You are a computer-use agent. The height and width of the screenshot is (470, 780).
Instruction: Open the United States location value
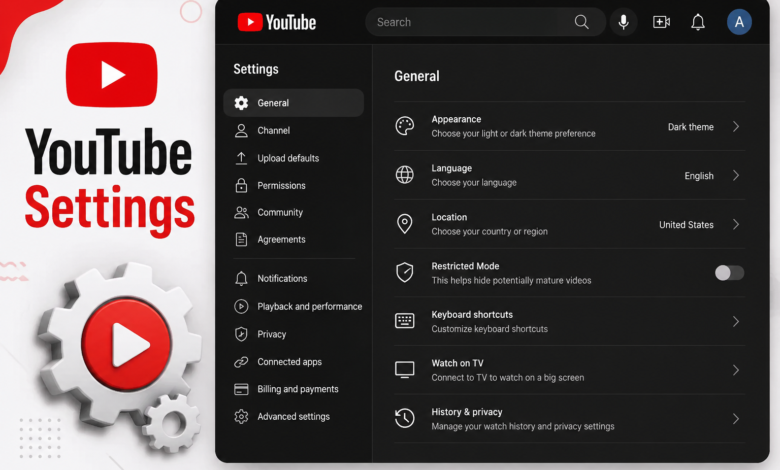(686, 225)
